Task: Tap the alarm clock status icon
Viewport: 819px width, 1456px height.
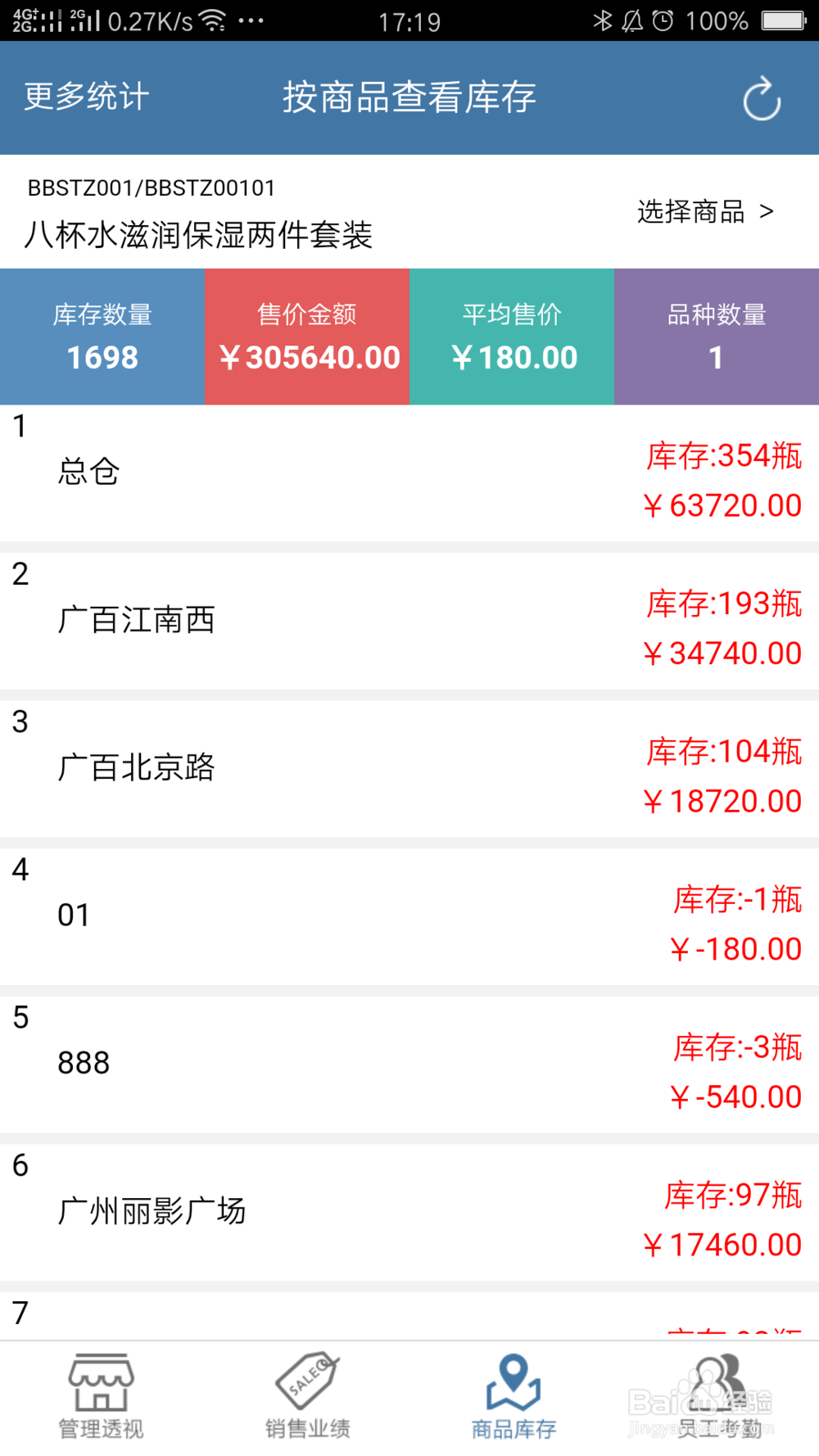Action: point(663,20)
